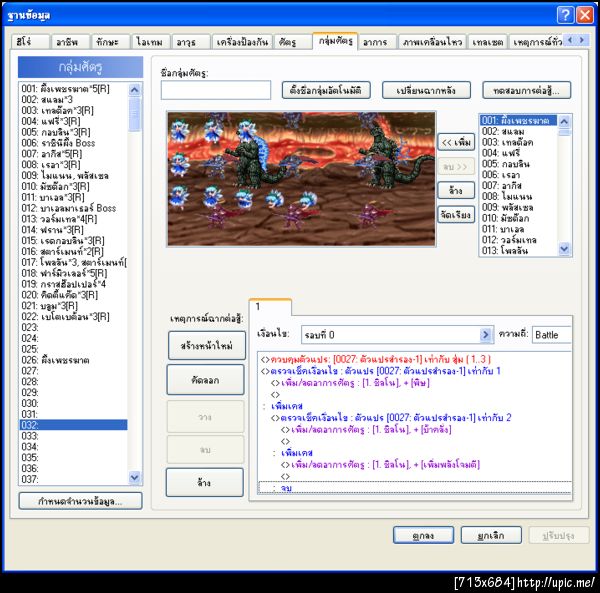This screenshot has width=600, height=593.
Task: Click the ล้าง button under battle events
Action: pos(204,482)
